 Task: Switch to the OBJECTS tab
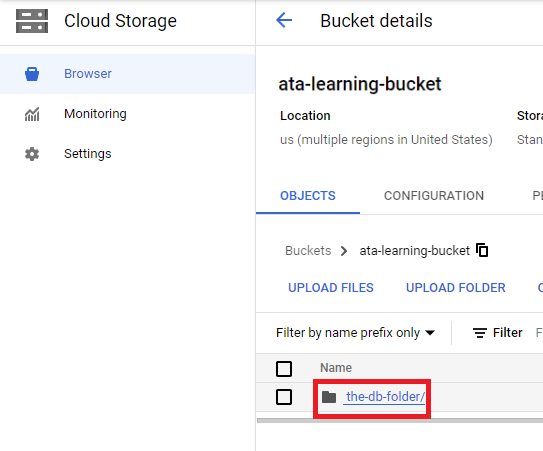coord(308,196)
